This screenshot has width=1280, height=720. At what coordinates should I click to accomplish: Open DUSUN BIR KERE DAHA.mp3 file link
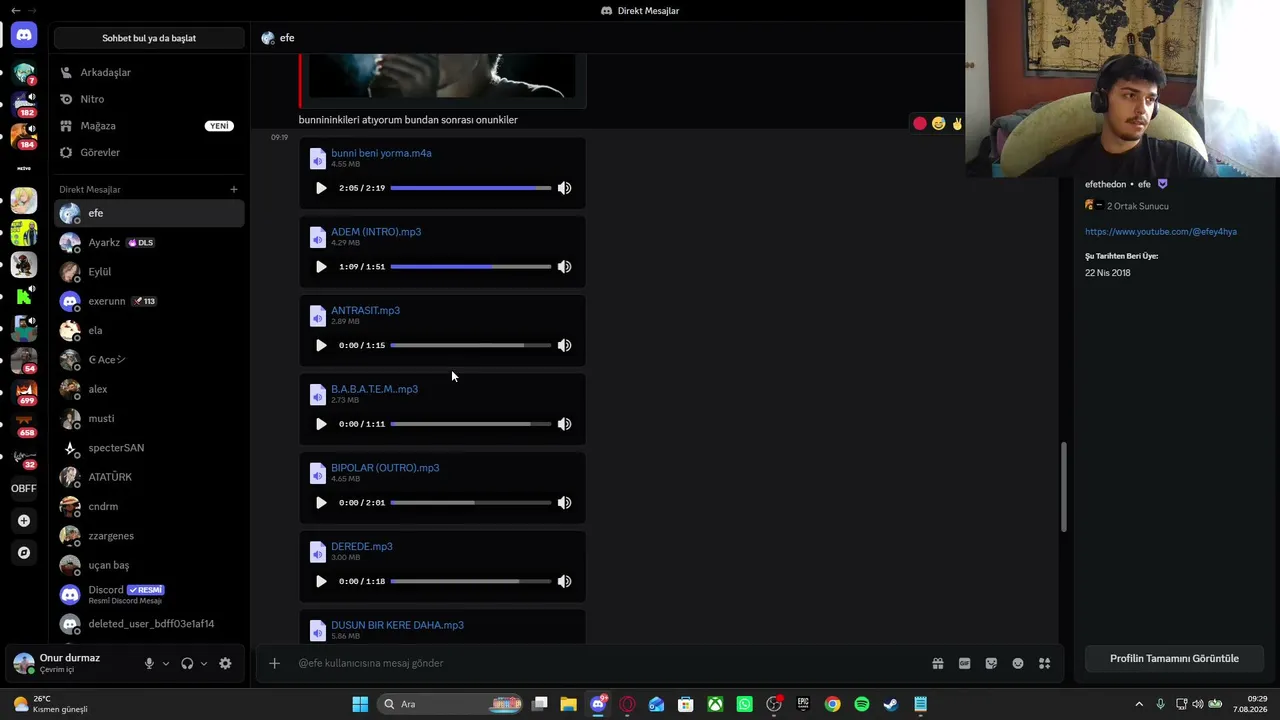tap(397, 625)
